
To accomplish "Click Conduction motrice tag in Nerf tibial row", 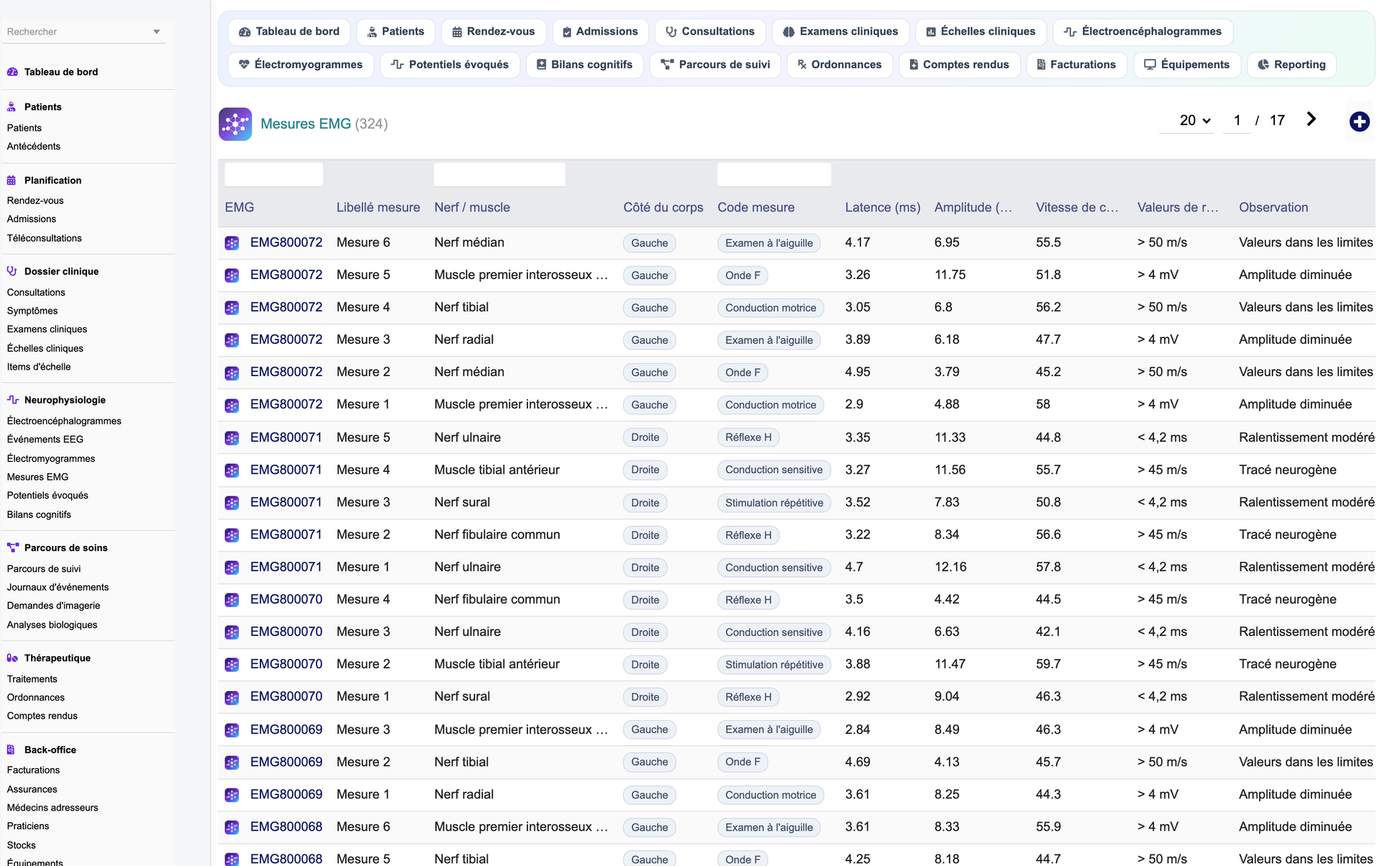I will 771,308.
